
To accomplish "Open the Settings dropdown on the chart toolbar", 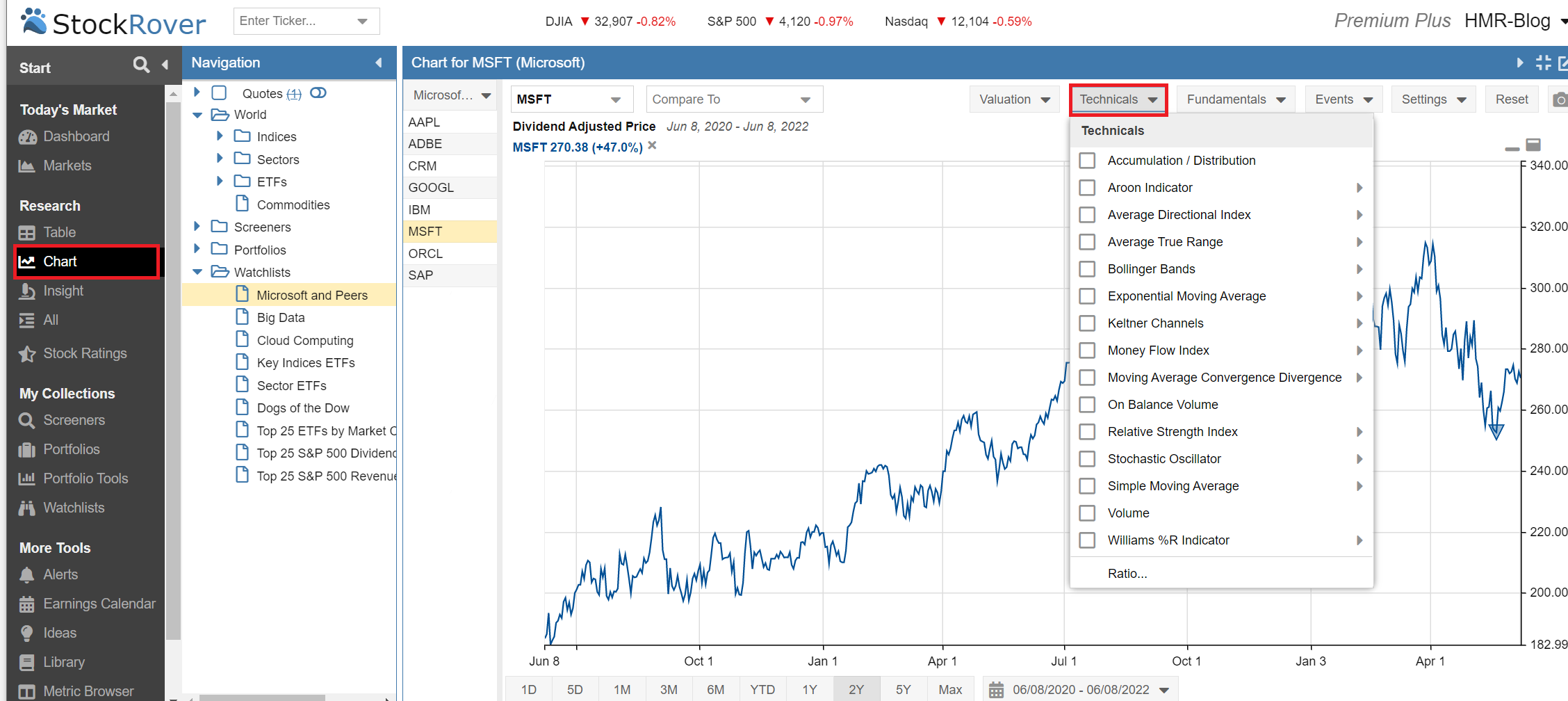I will (1433, 99).
